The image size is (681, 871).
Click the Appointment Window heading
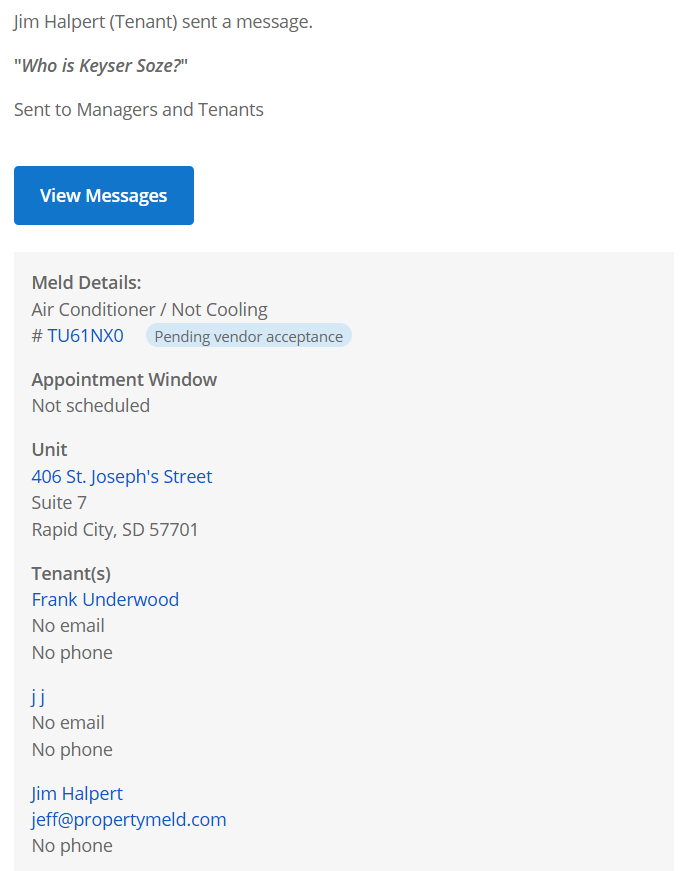point(124,379)
